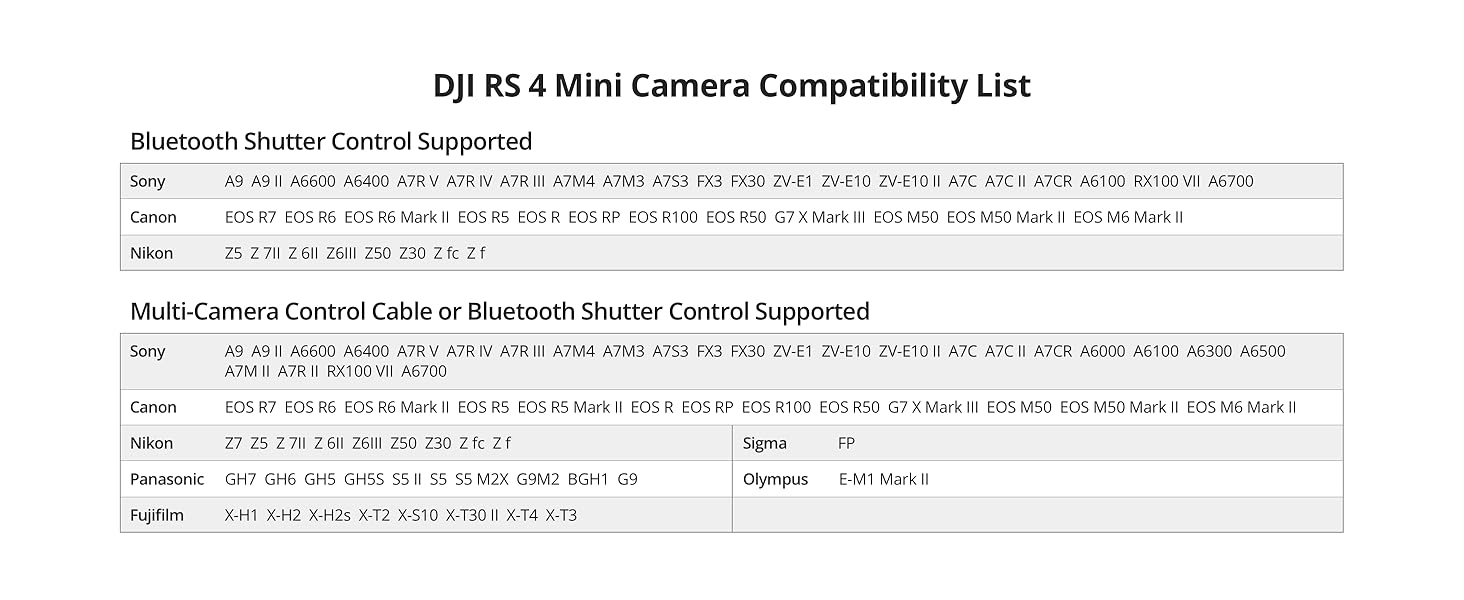
Task: Select the Panasonic BGH1 model
Action: (588, 479)
